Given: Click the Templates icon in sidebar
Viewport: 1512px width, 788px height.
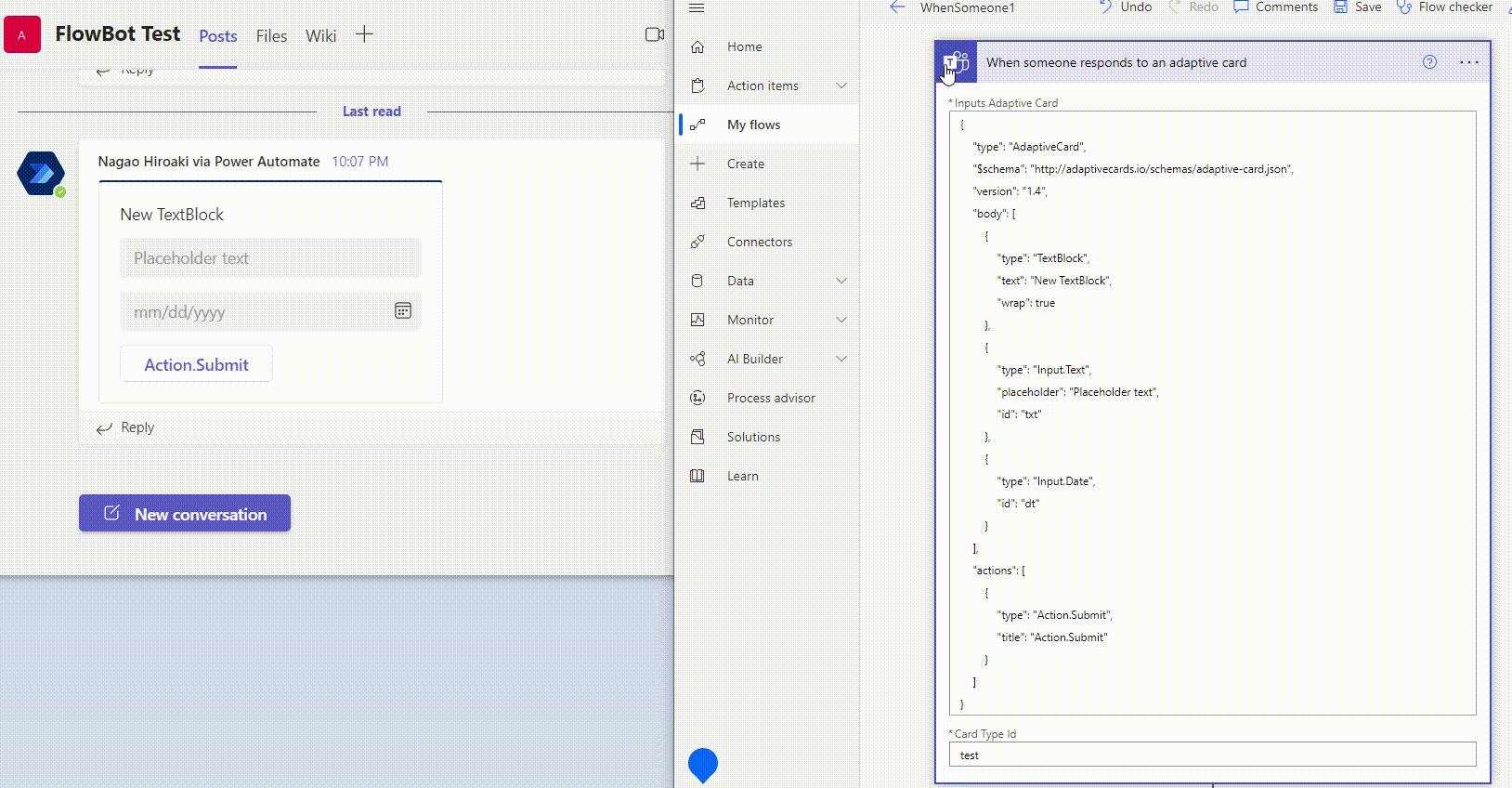Looking at the screenshot, I should tap(697, 203).
